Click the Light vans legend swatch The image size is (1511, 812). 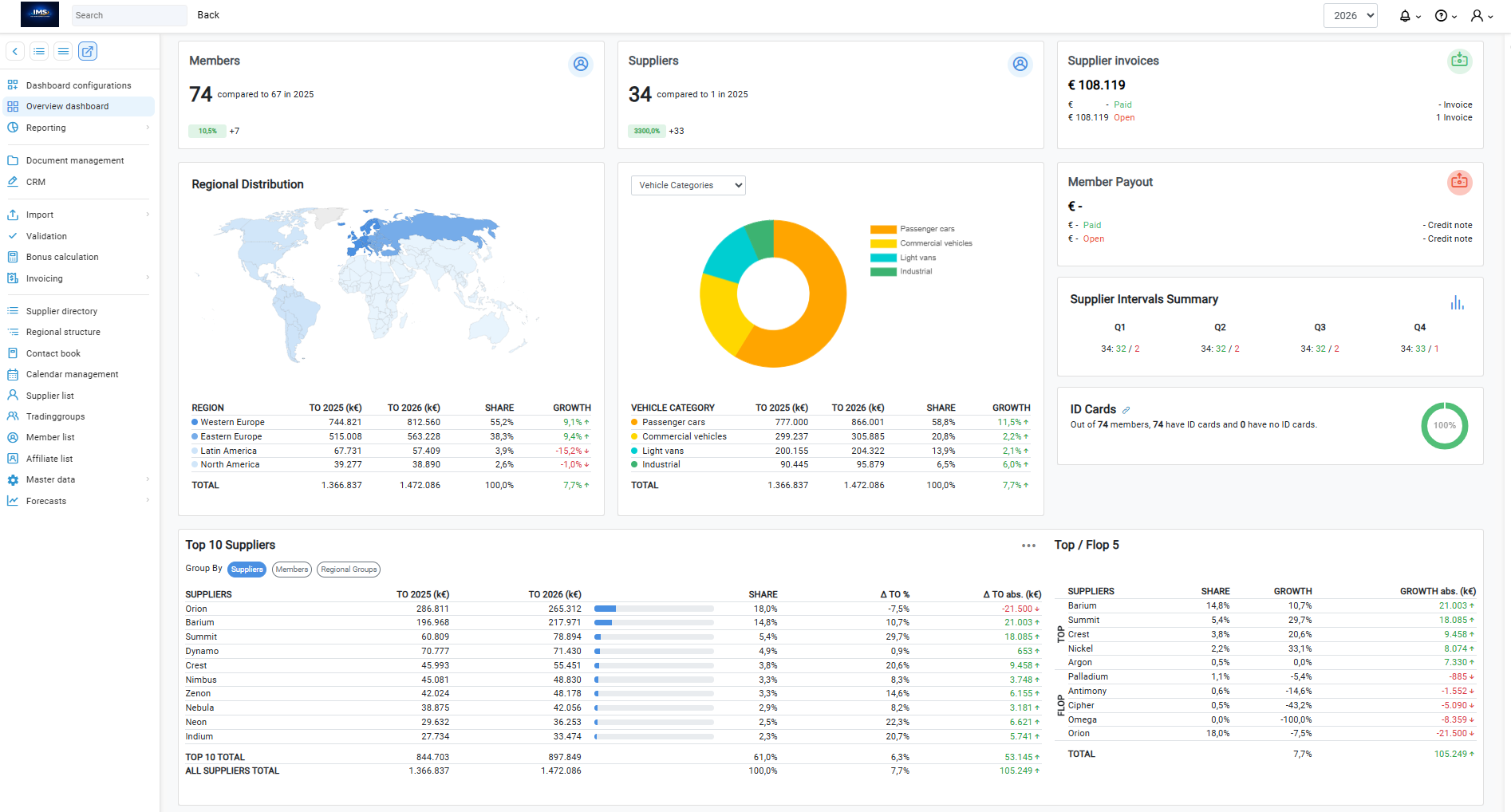[883, 258]
